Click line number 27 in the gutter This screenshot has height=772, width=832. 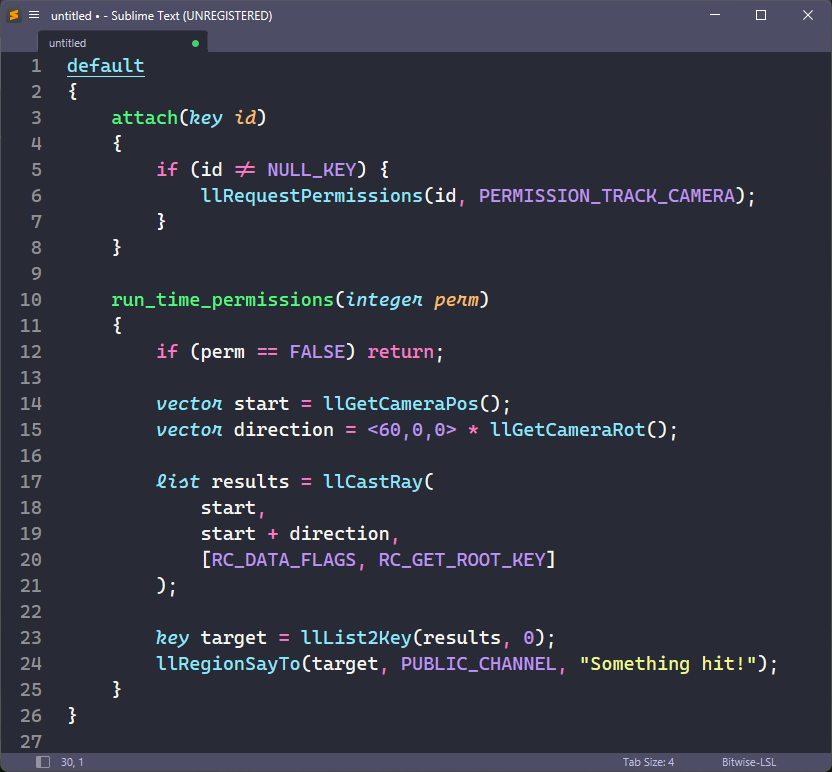click(x=31, y=742)
